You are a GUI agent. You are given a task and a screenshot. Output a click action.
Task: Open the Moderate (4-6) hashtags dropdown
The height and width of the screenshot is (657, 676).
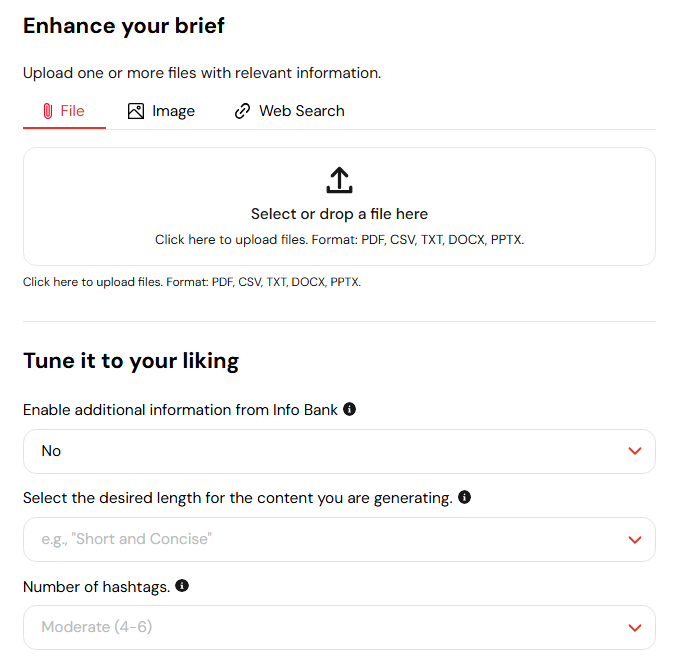coord(339,627)
